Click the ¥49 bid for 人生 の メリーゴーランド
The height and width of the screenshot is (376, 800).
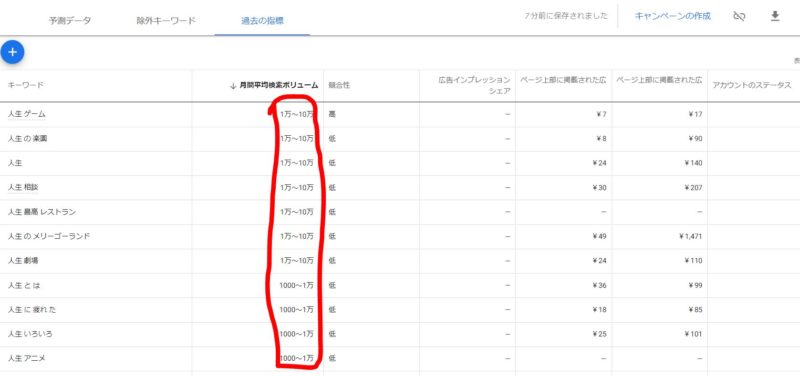coord(599,236)
